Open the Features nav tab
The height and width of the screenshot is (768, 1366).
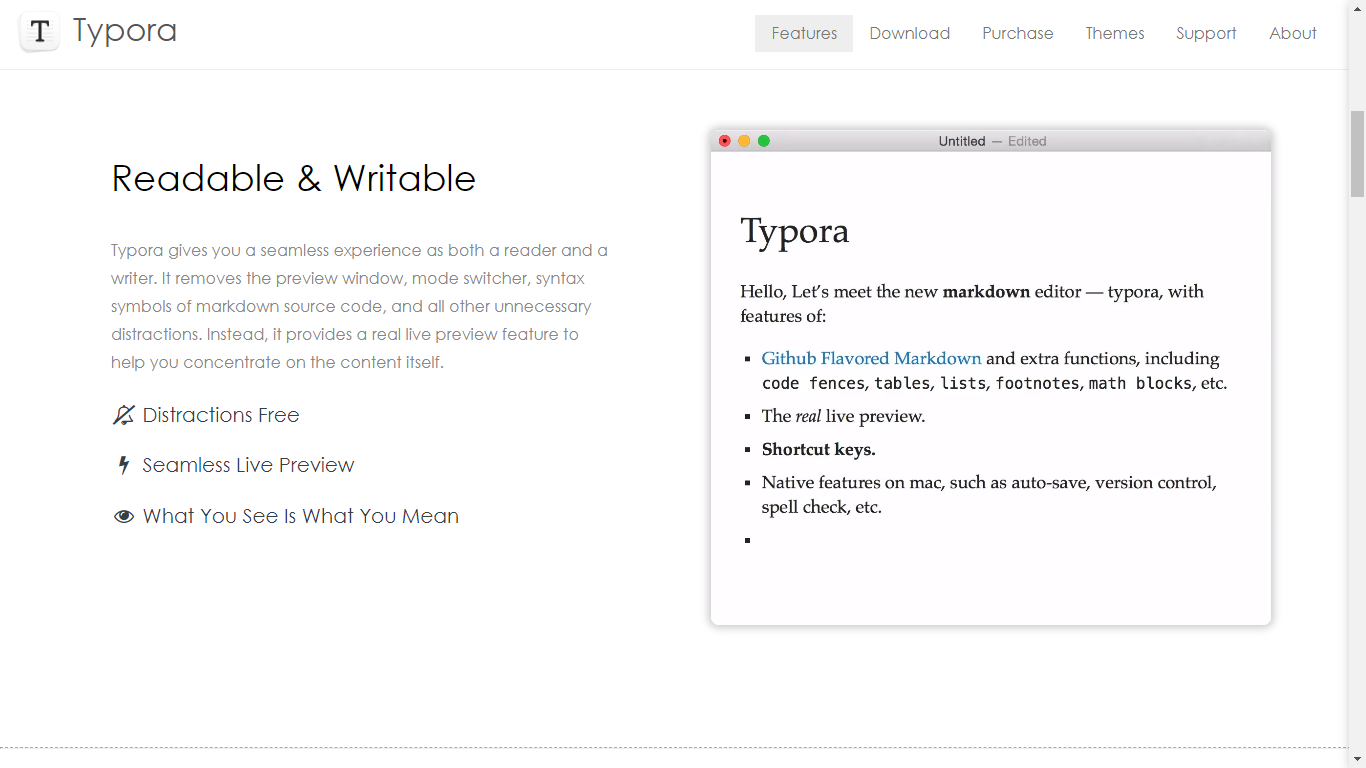click(x=804, y=33)
